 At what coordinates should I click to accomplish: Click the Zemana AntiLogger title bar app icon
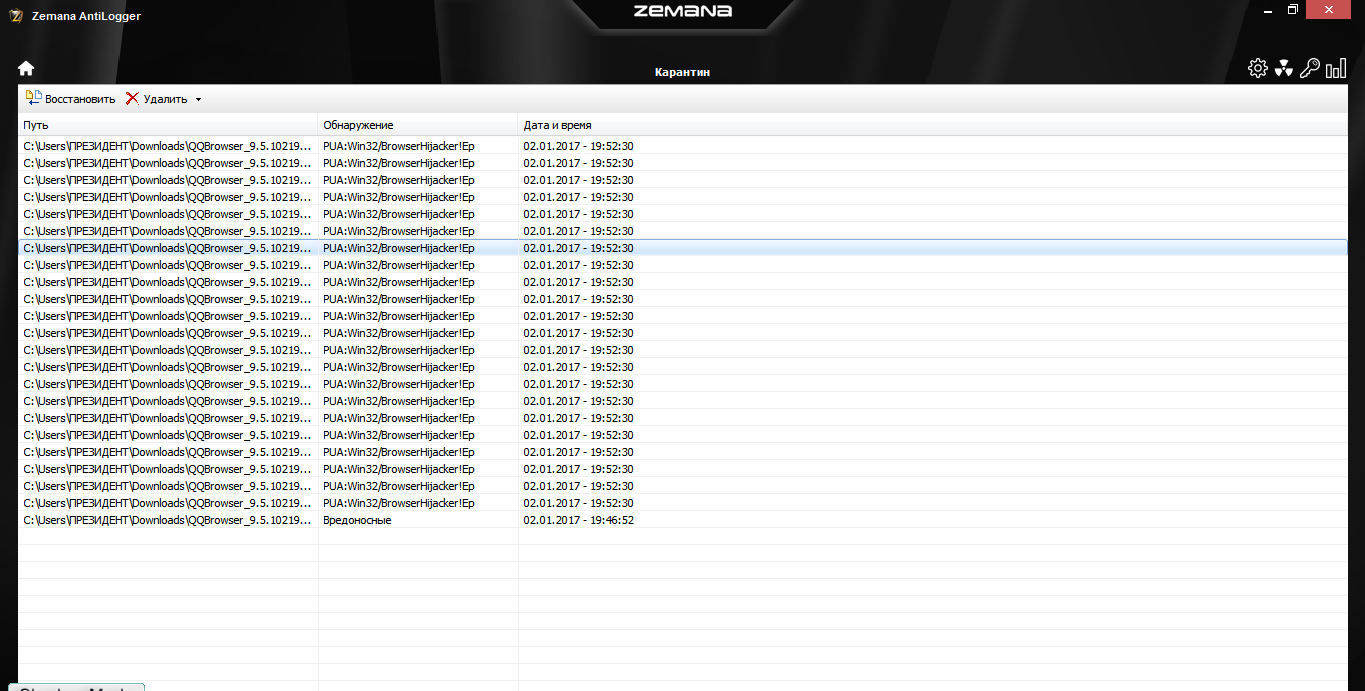[x=16, y=15]
